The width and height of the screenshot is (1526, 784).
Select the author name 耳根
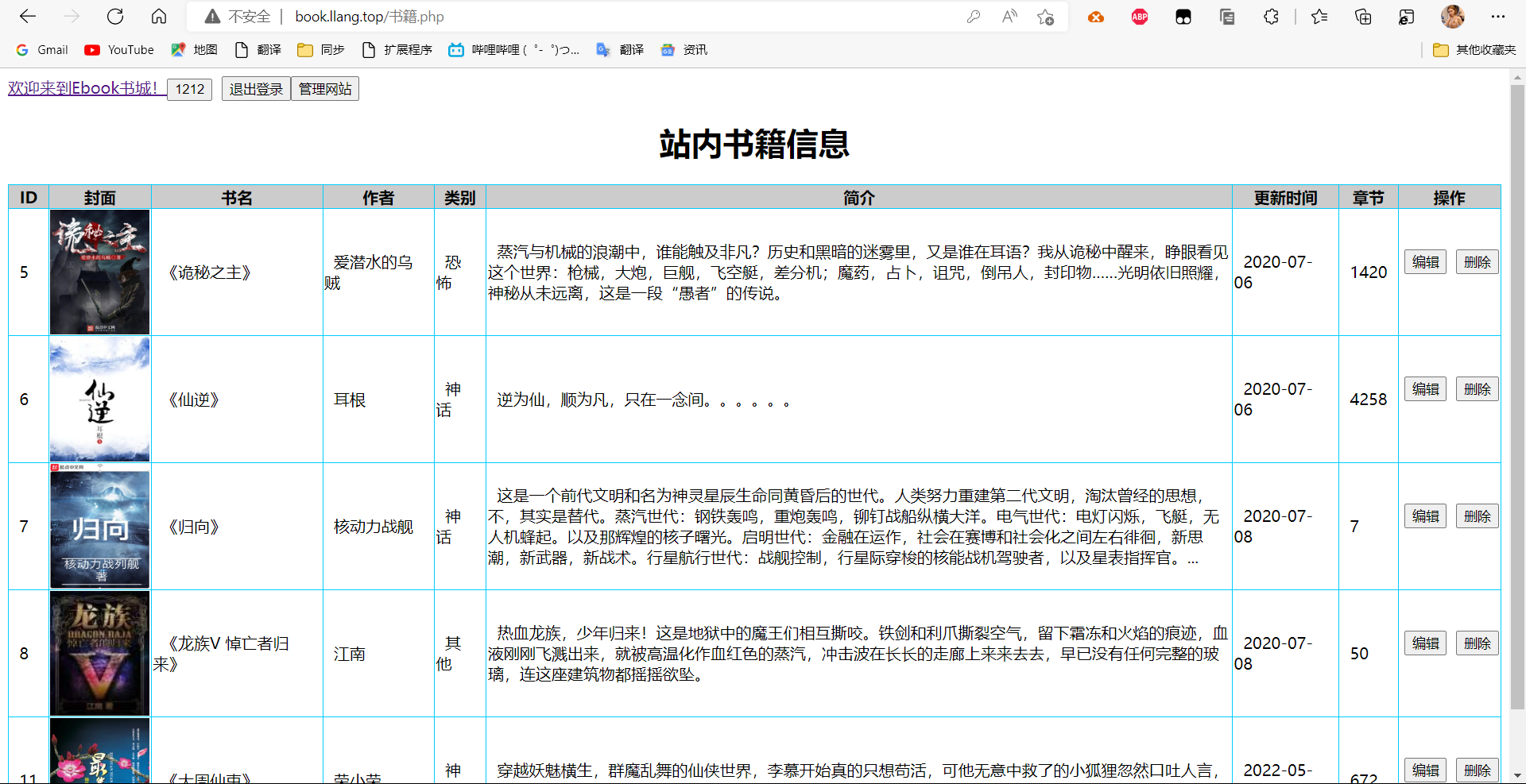(350, 400)
